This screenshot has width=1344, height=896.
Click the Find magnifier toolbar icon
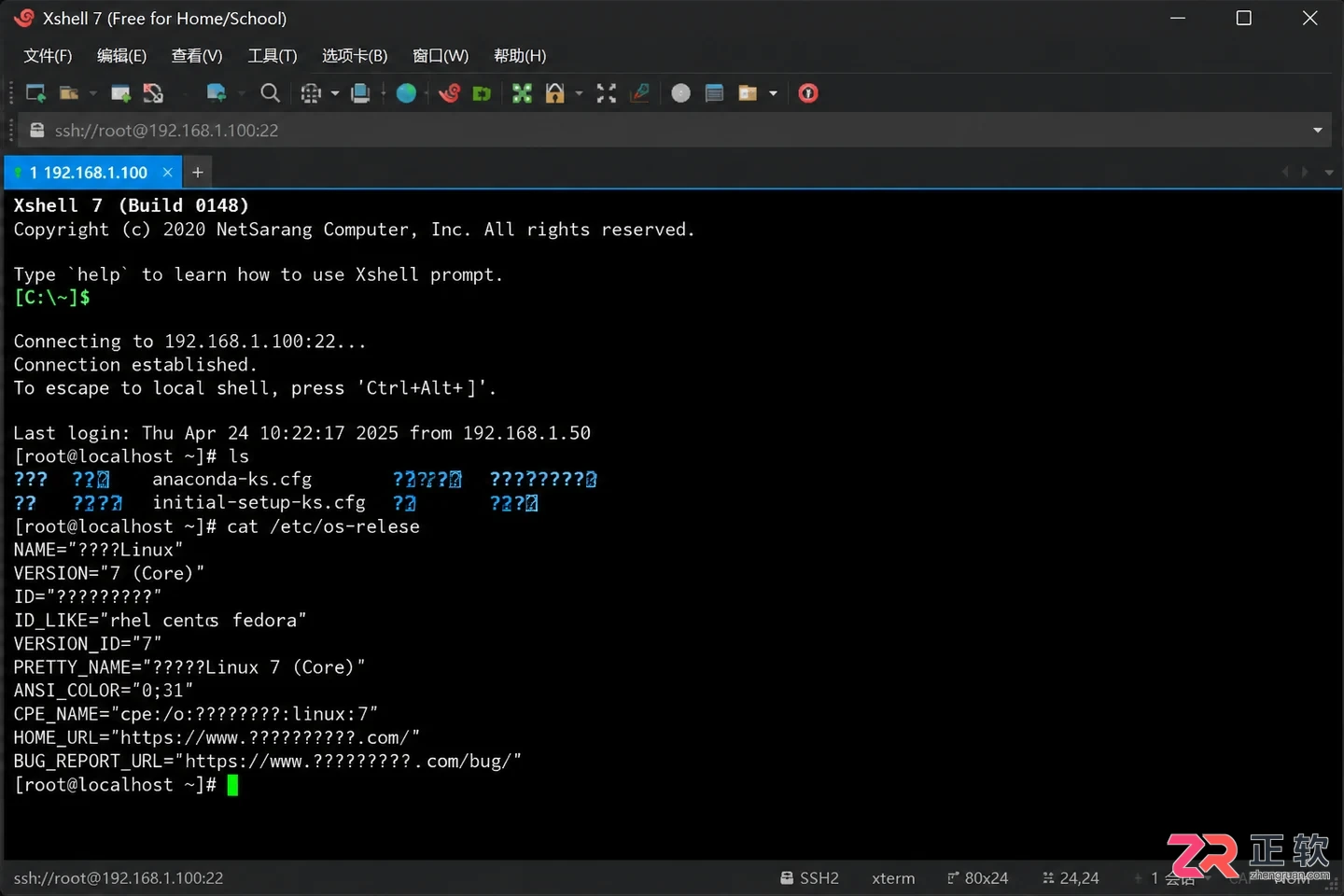(270, 92)
